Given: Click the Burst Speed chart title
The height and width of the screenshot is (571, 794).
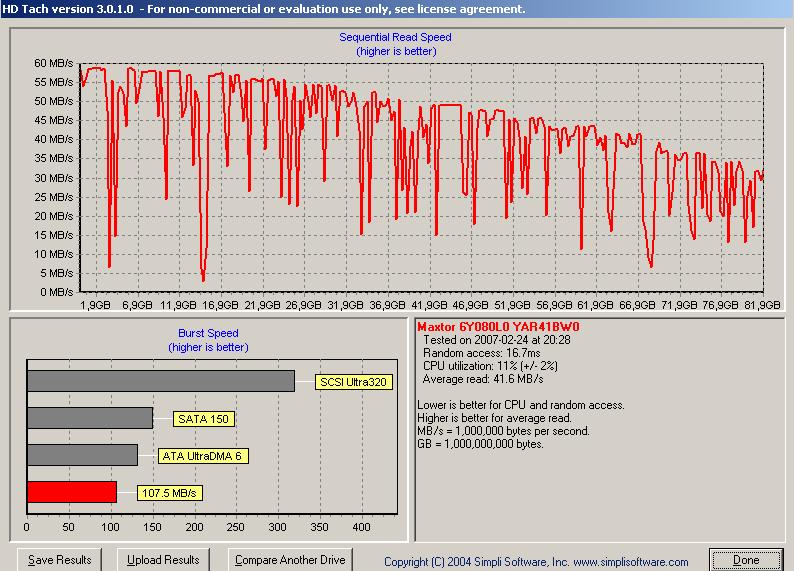Looking at the screenshot, I should (208, 333).
